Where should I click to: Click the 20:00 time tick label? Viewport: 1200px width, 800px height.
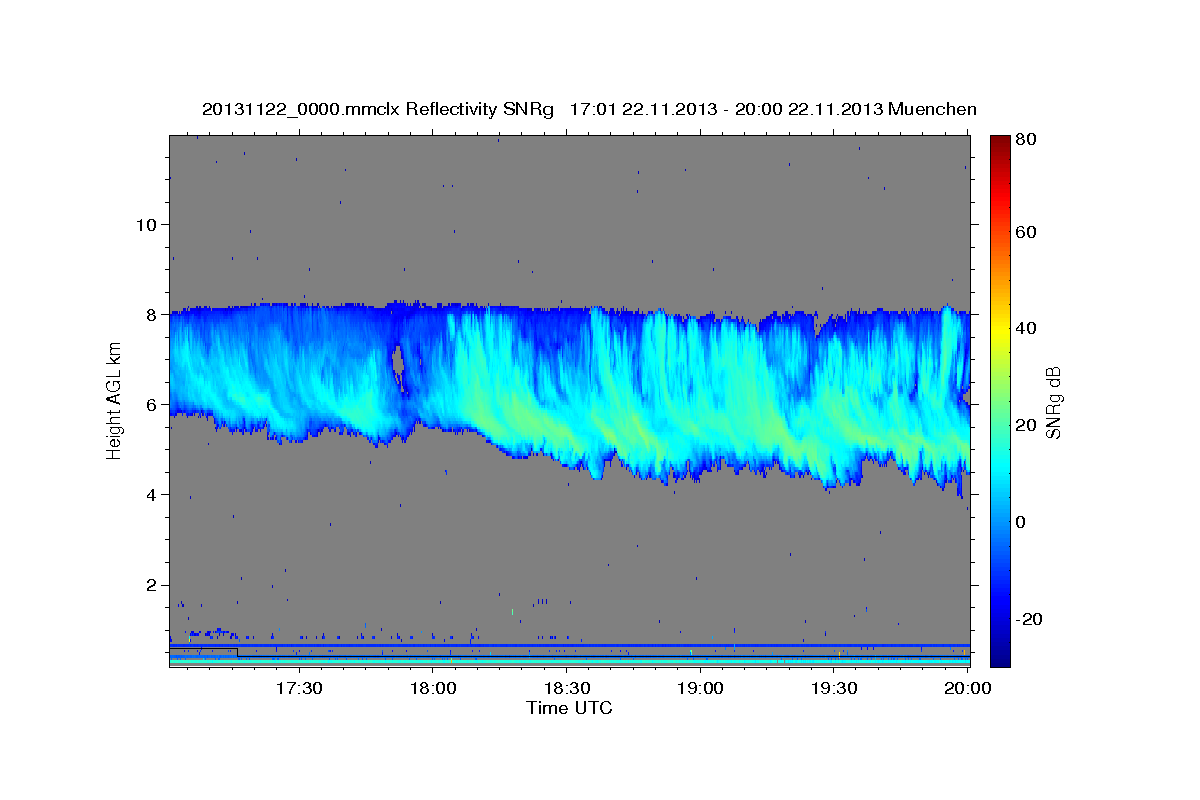click(968, 689)
